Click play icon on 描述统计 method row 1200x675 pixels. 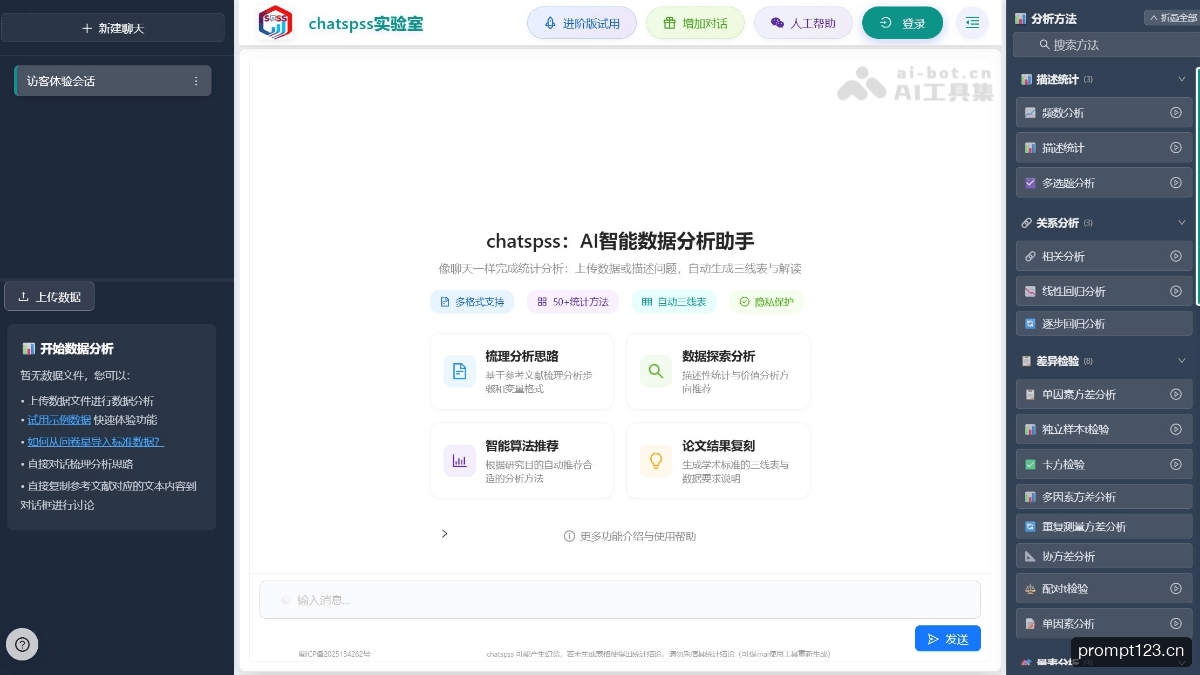[1176, 148]
